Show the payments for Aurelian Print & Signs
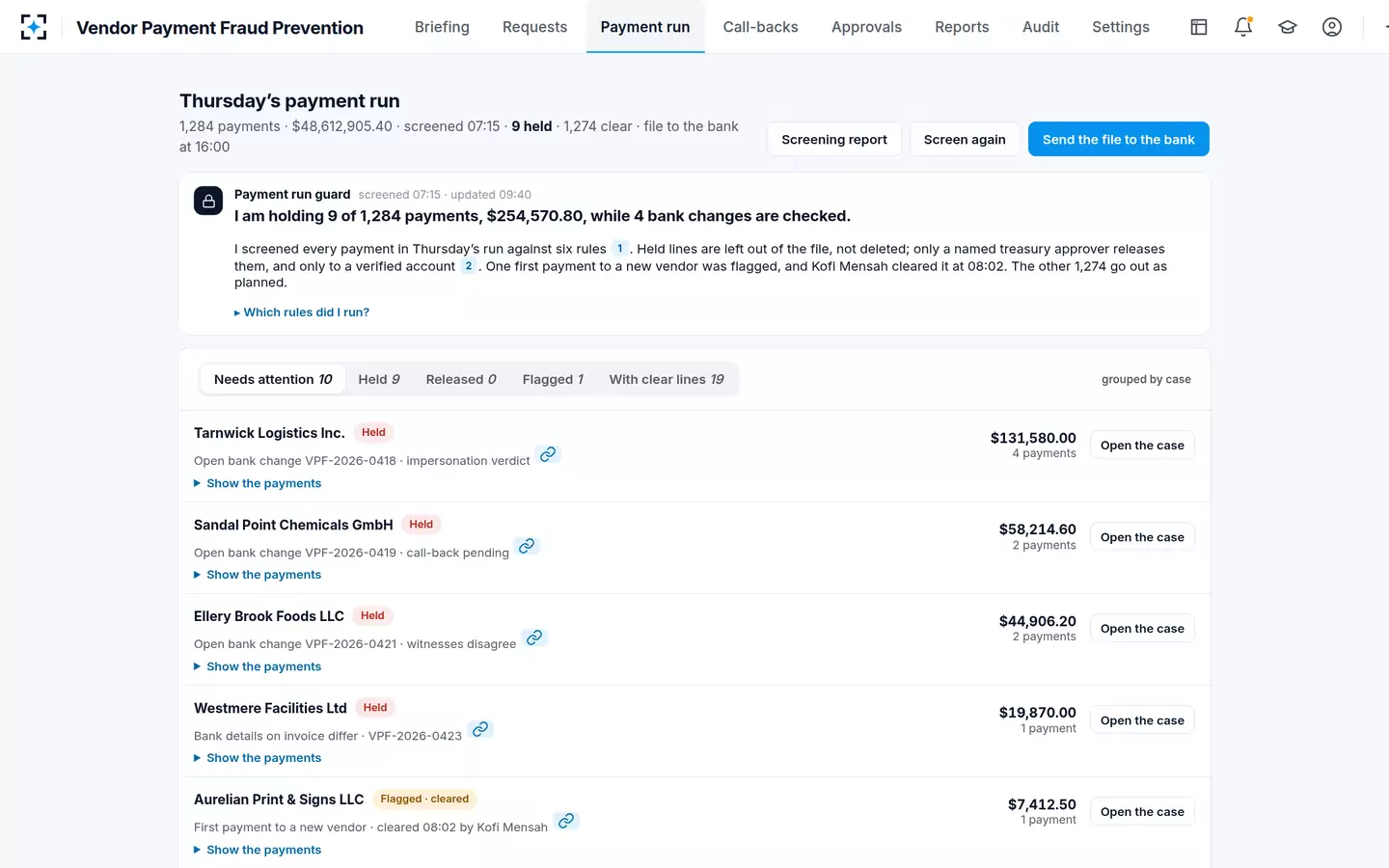Image resolution: width=1389 pixels, height=868 pixels. click(x=258, y=850)
